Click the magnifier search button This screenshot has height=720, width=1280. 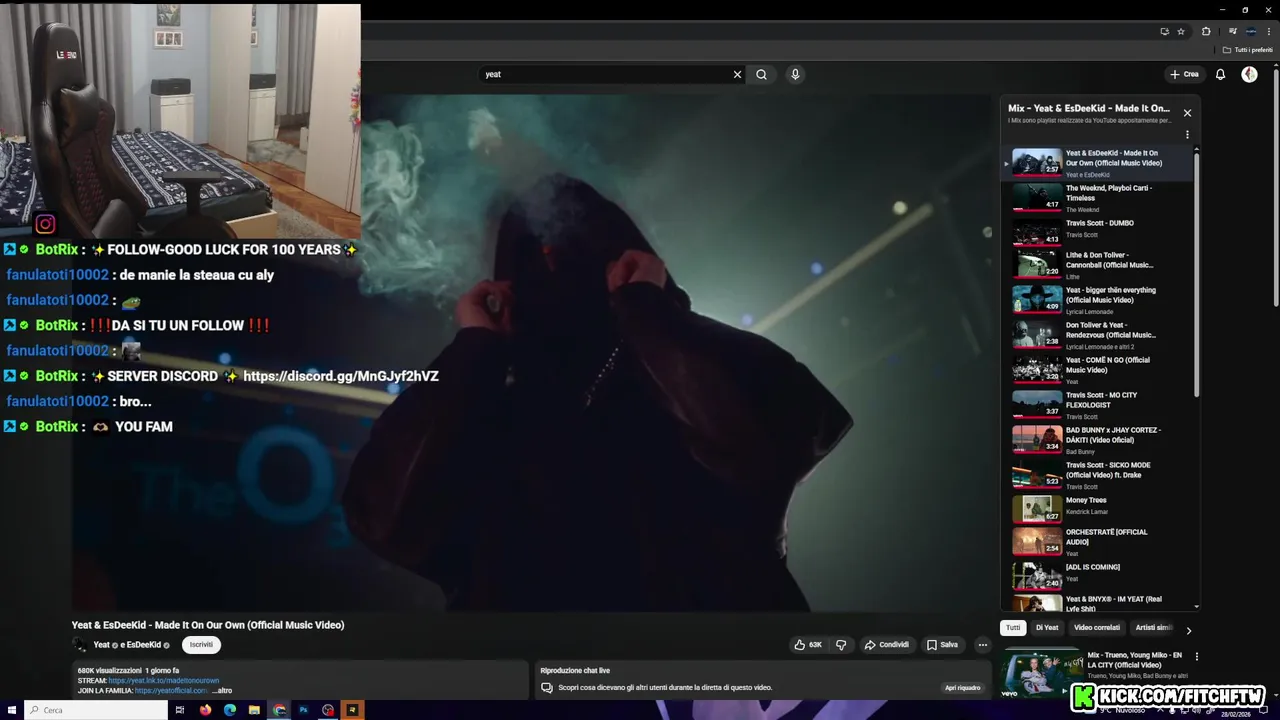(762, 74)
